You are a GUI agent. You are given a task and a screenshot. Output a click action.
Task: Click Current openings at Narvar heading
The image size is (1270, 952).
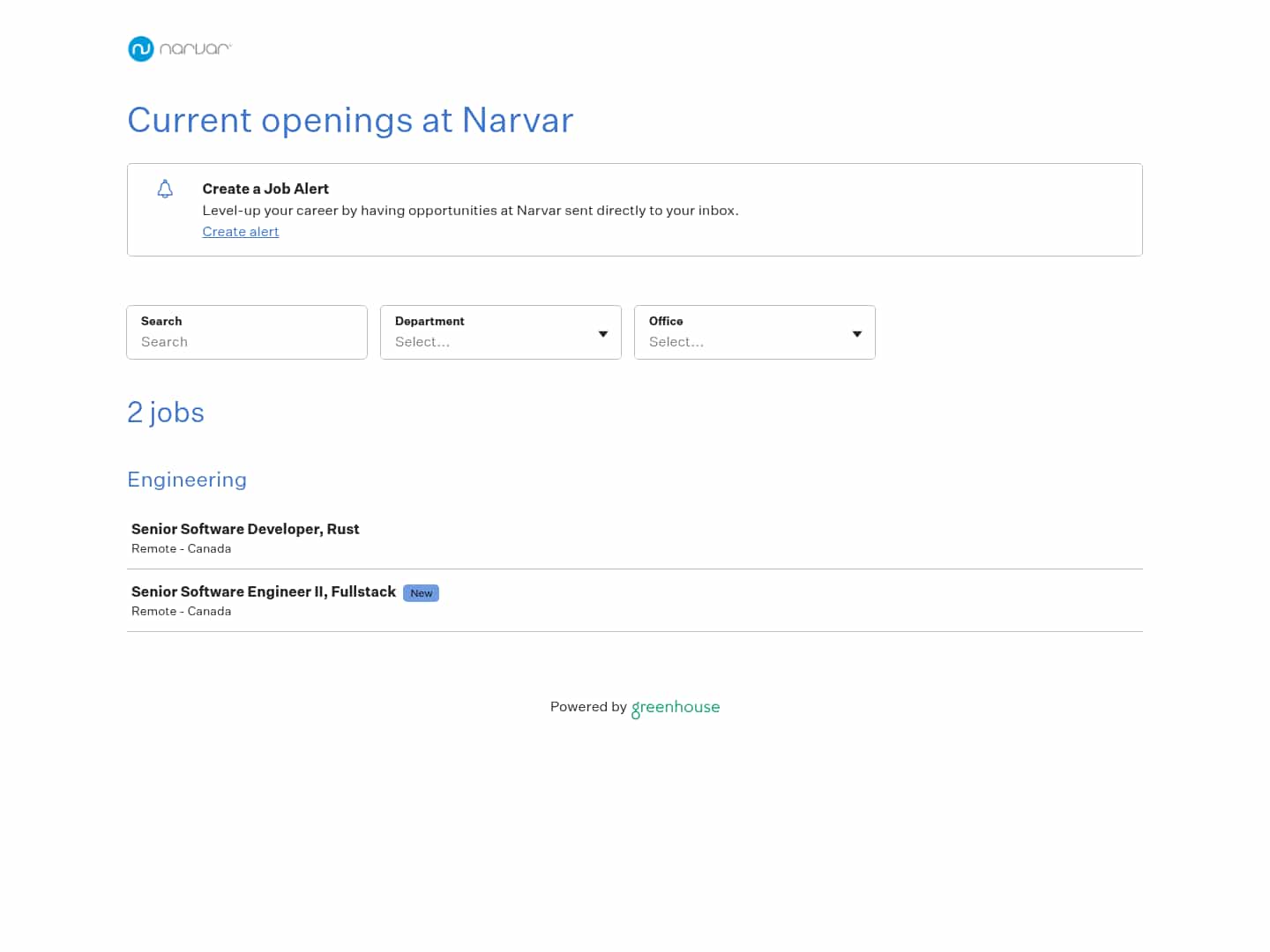(x=350, y=120)
